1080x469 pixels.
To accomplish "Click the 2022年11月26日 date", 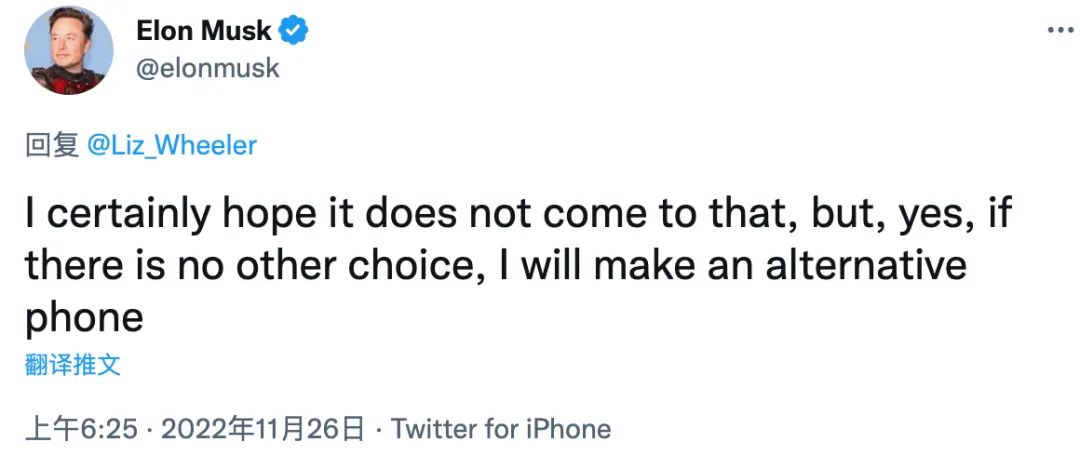I will click(262, 430).
